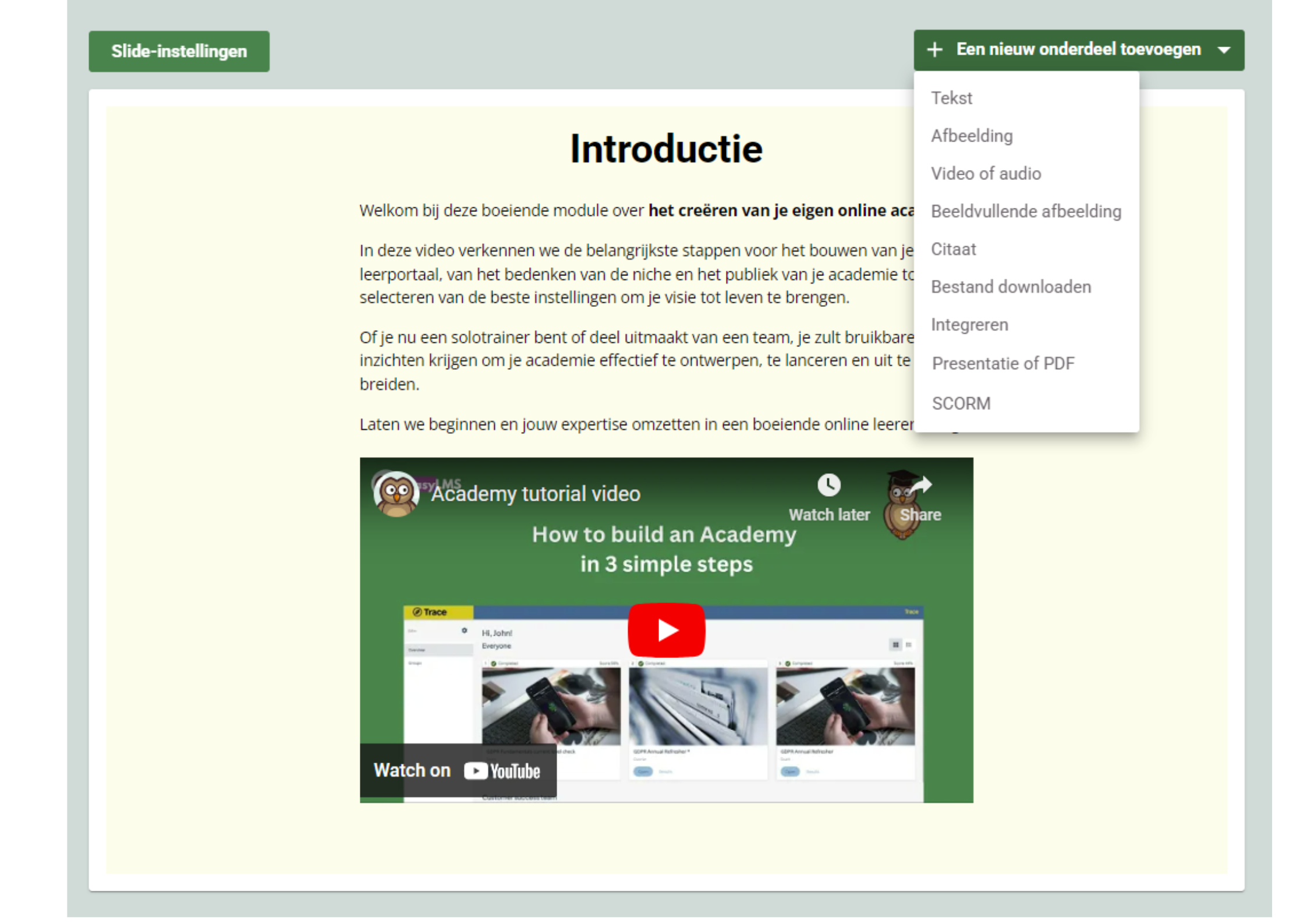Select Bestand downloaden from the dropdown
This screenshot has width=1307, height=924.
[x=1011, y=286]
